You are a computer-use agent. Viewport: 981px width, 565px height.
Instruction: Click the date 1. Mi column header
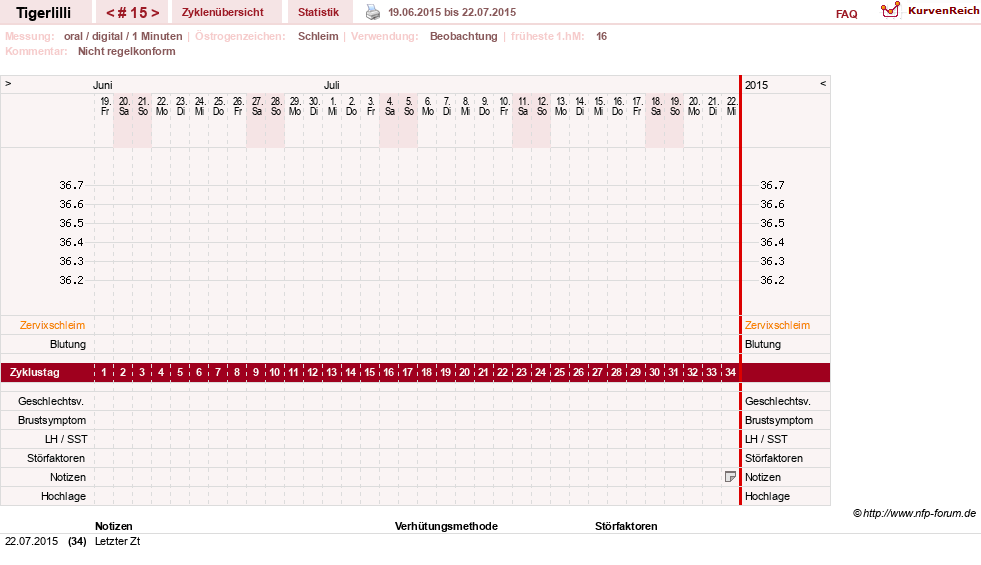pos(333,106)
